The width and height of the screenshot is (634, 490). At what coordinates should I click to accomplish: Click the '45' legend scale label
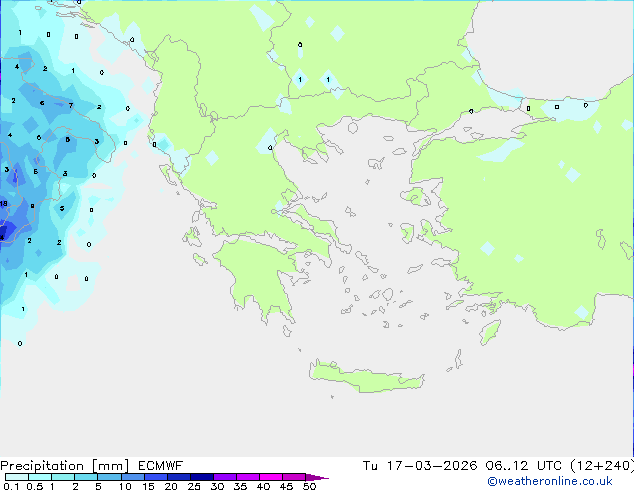tap(286, 486)
